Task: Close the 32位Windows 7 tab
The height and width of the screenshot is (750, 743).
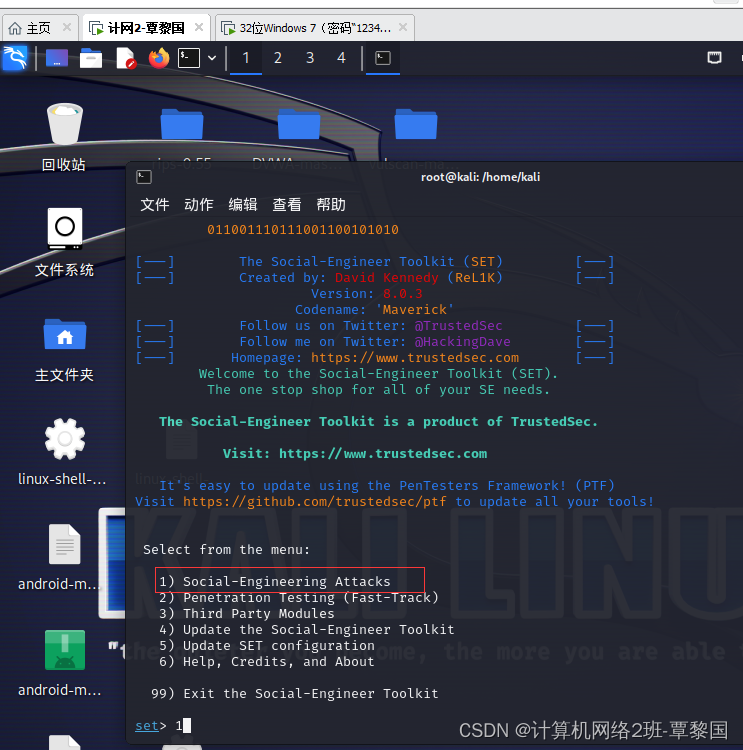Action: pos(403,27)
